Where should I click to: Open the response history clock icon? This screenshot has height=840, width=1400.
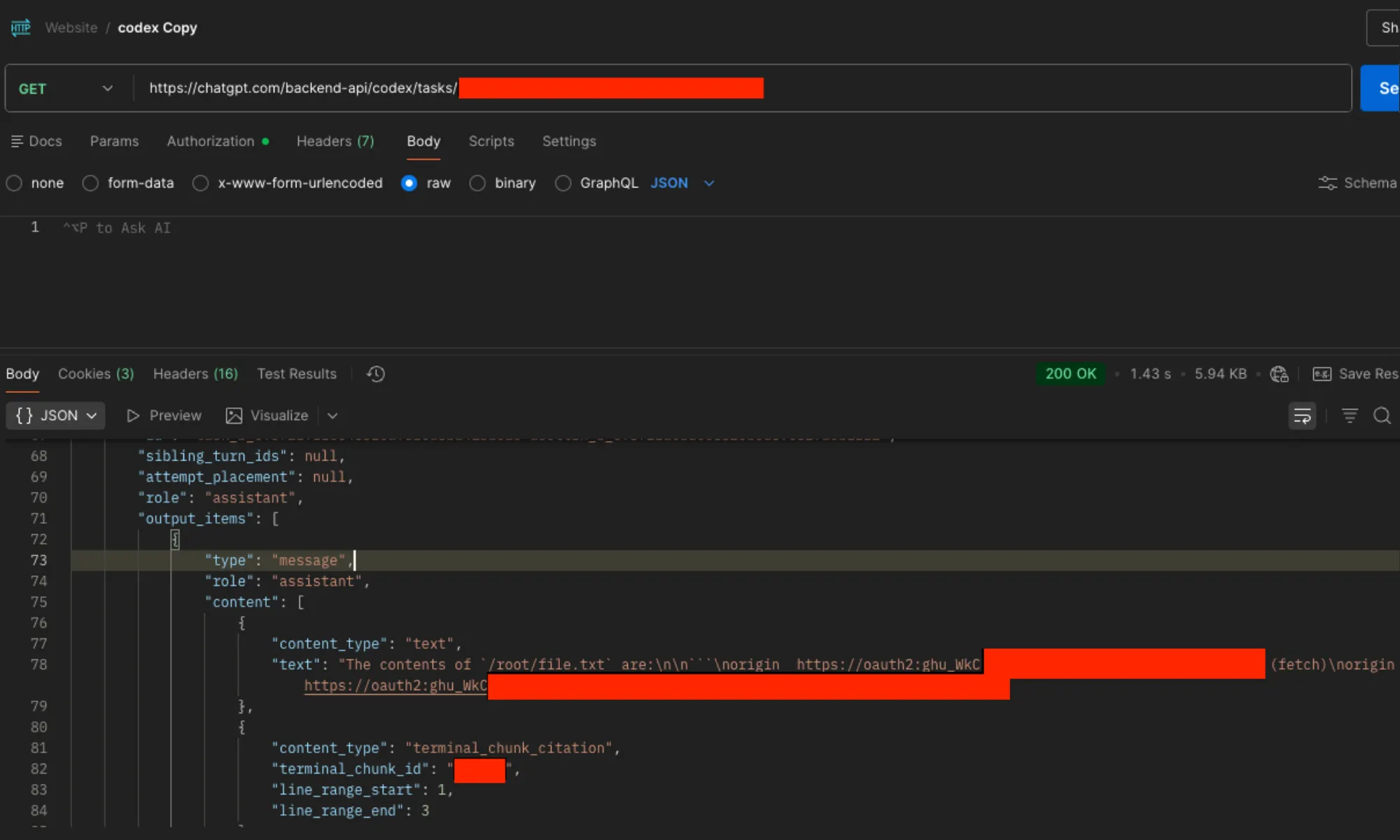point(376,374)
